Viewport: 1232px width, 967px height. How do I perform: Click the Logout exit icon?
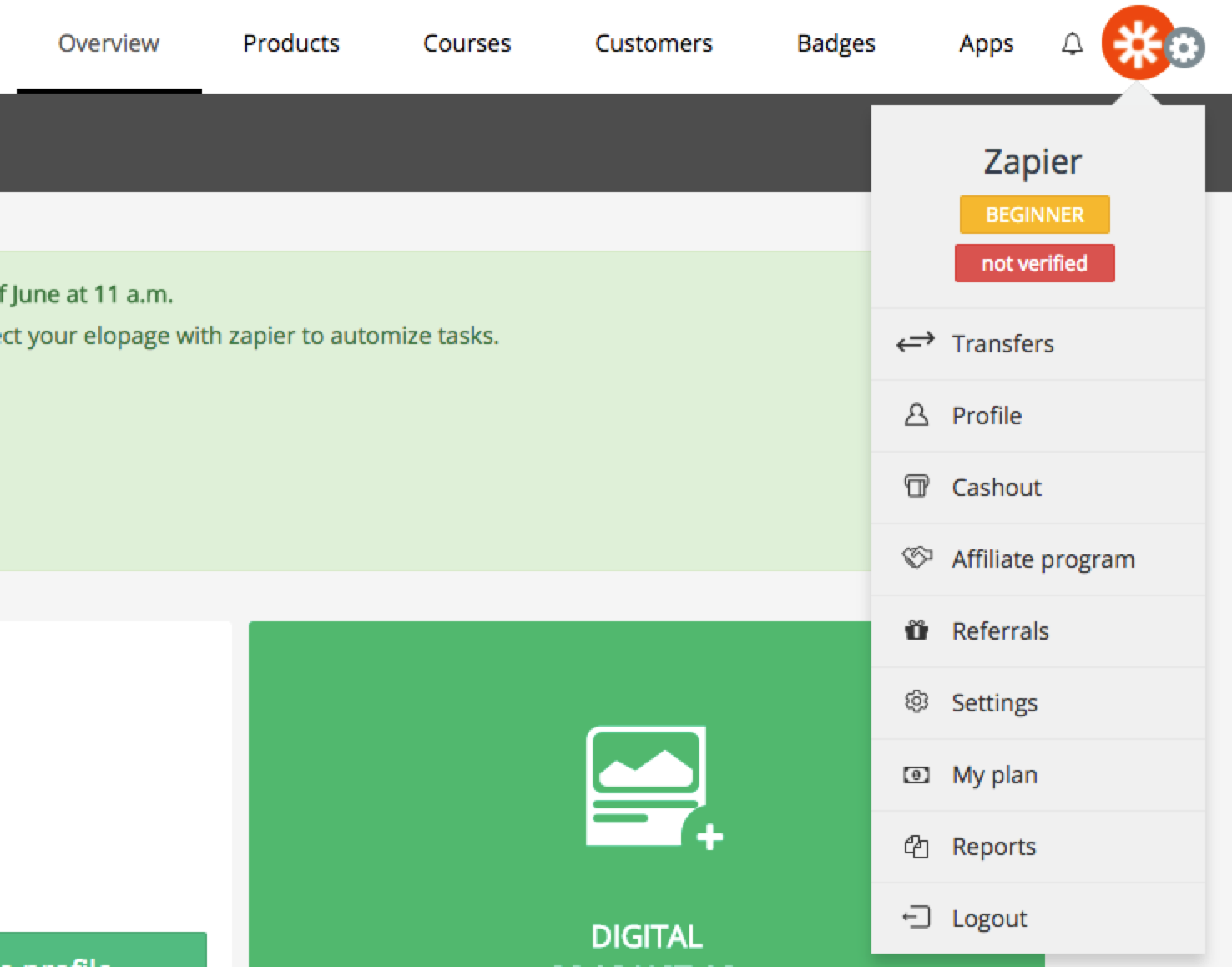[x=916, y=918]
